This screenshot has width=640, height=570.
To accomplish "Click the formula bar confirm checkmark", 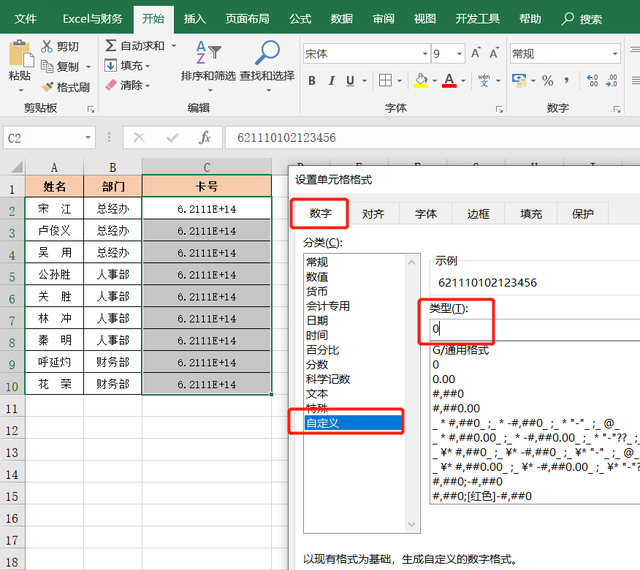I will pos(172,138).
